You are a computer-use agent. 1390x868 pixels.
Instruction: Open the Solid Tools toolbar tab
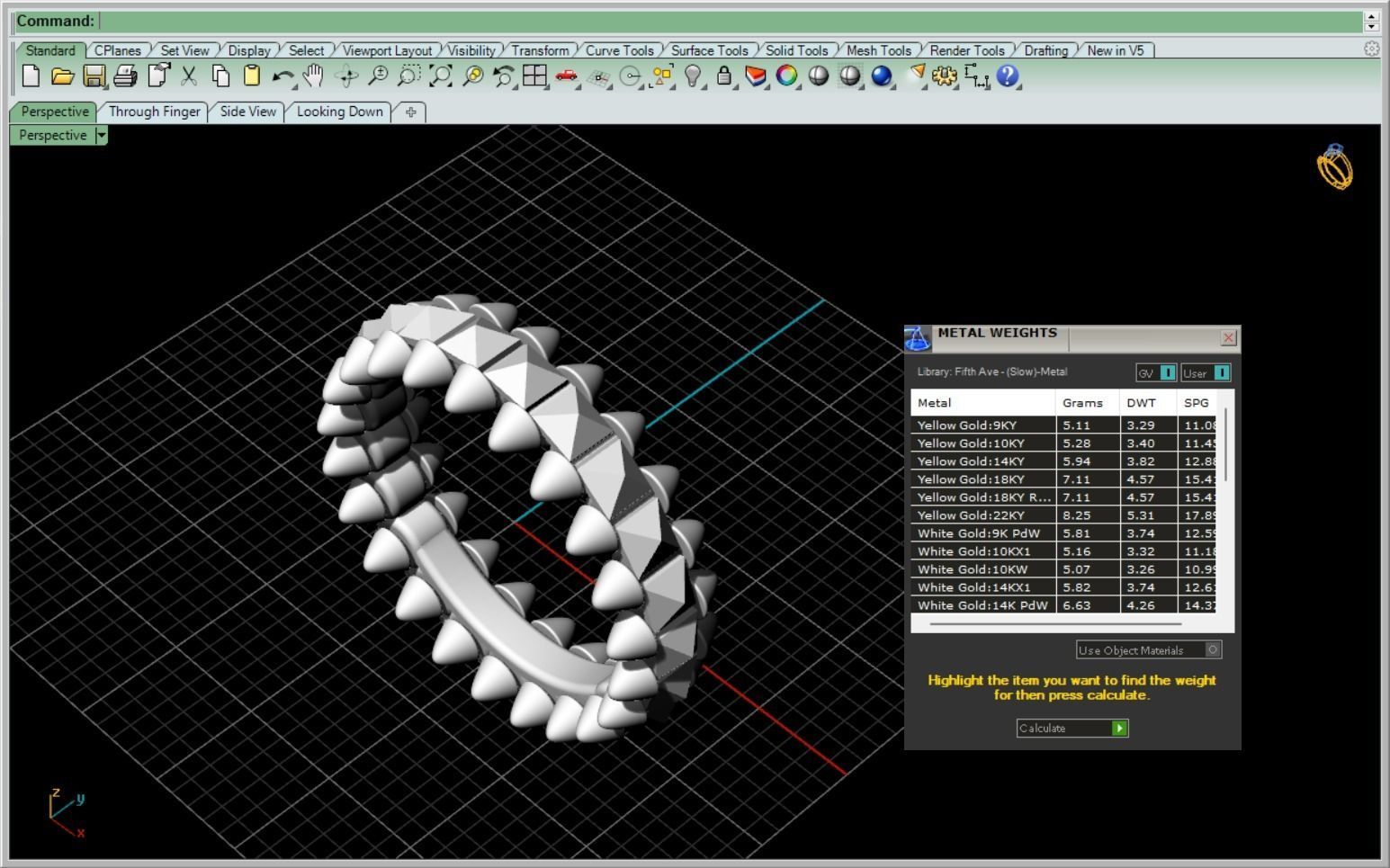[796, 50]
